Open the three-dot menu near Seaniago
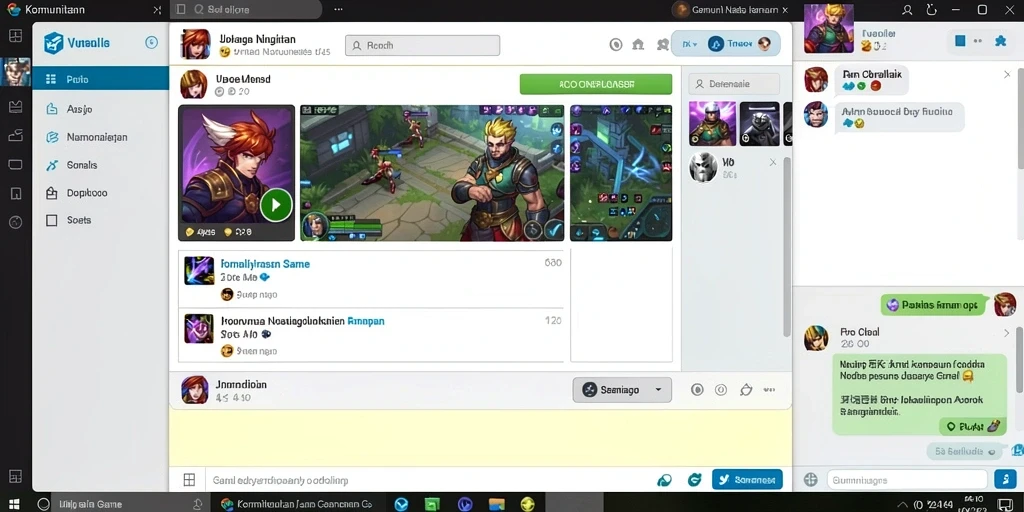Image resolution: width=1024 pixels, height=512 pixels. pos(771,390)
